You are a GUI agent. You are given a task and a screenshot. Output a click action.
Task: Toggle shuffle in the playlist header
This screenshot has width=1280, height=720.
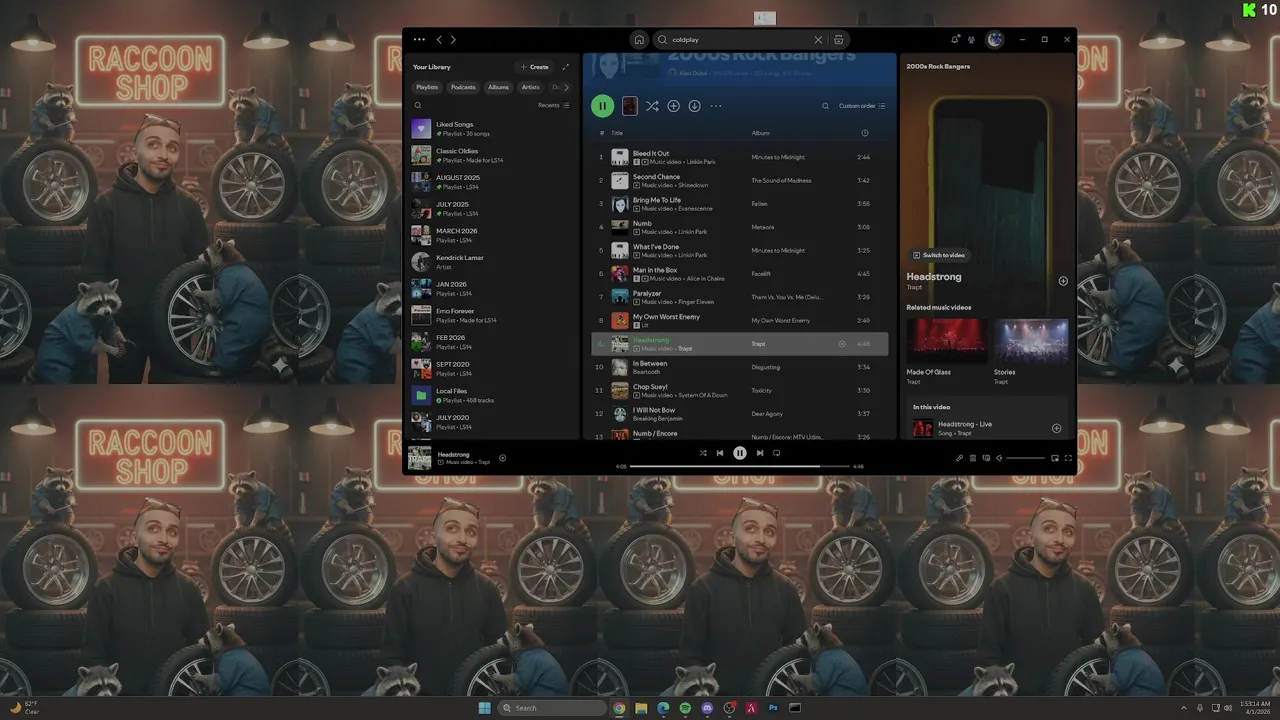pyautogui.click(x=652, y=106)
